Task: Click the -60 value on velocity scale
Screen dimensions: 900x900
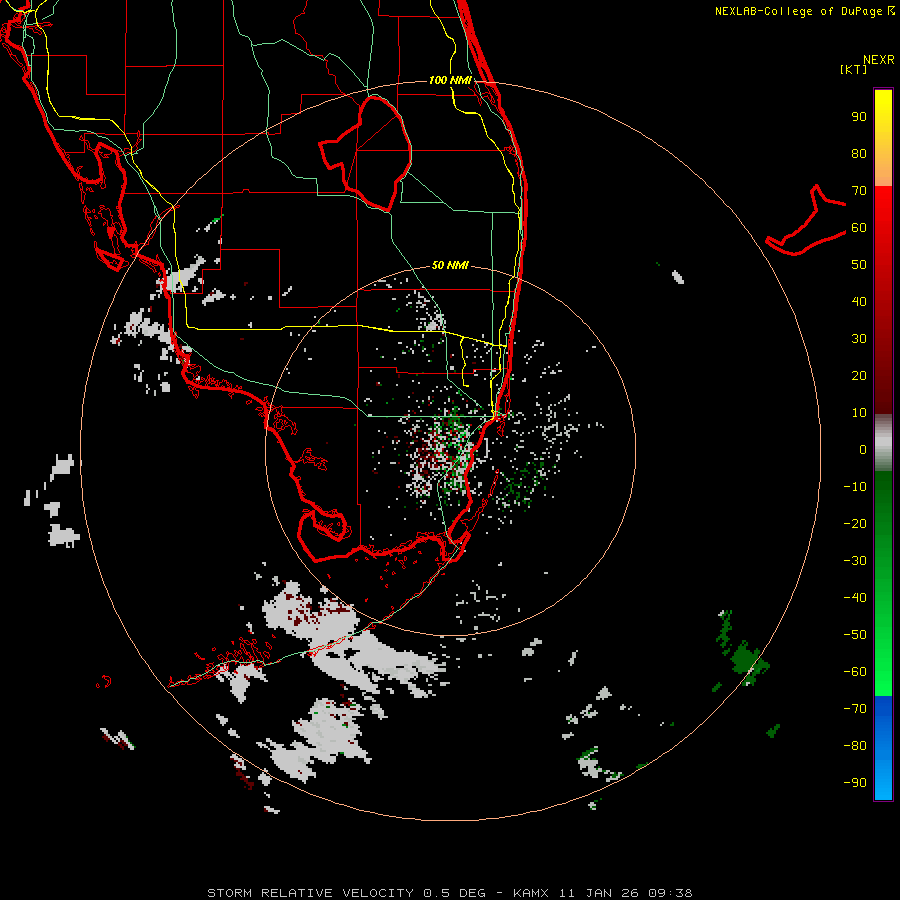Action: tap(855, 672)
